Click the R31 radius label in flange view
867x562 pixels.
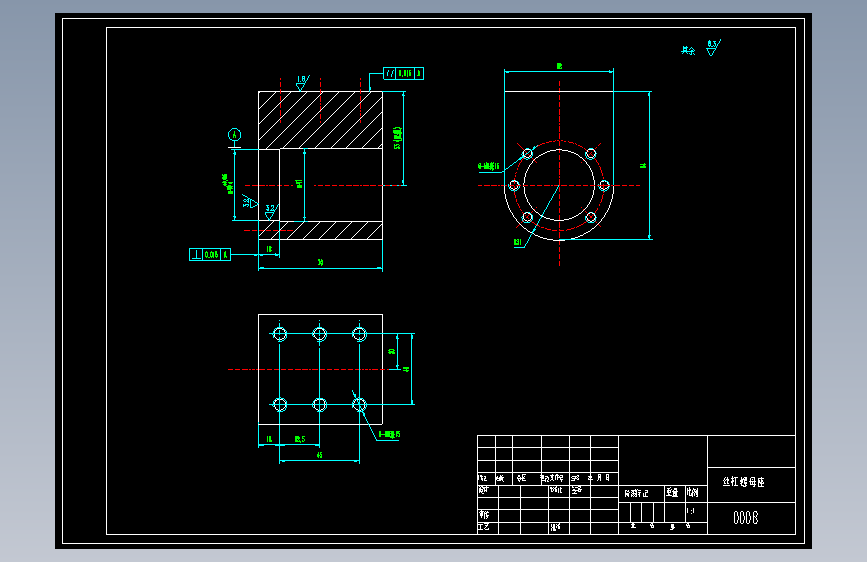[518, 242]
